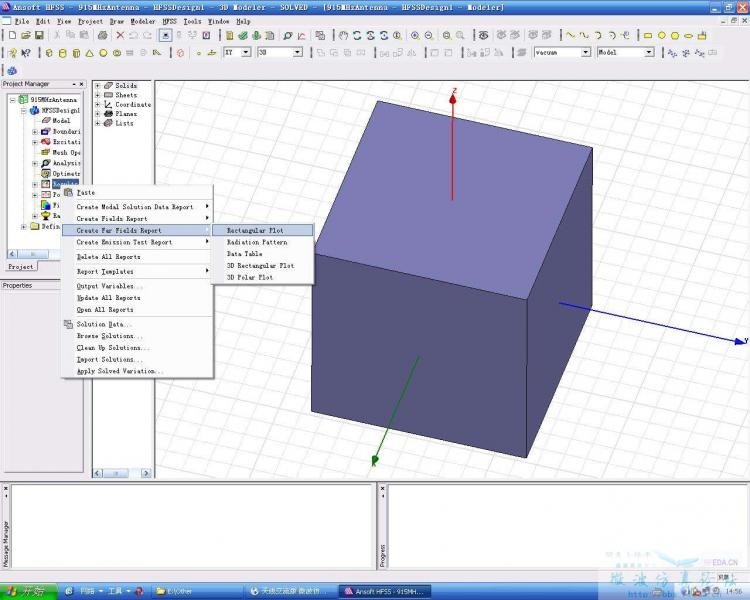
Task: Switch to the Project tab
Action: [x=21, y=267]
